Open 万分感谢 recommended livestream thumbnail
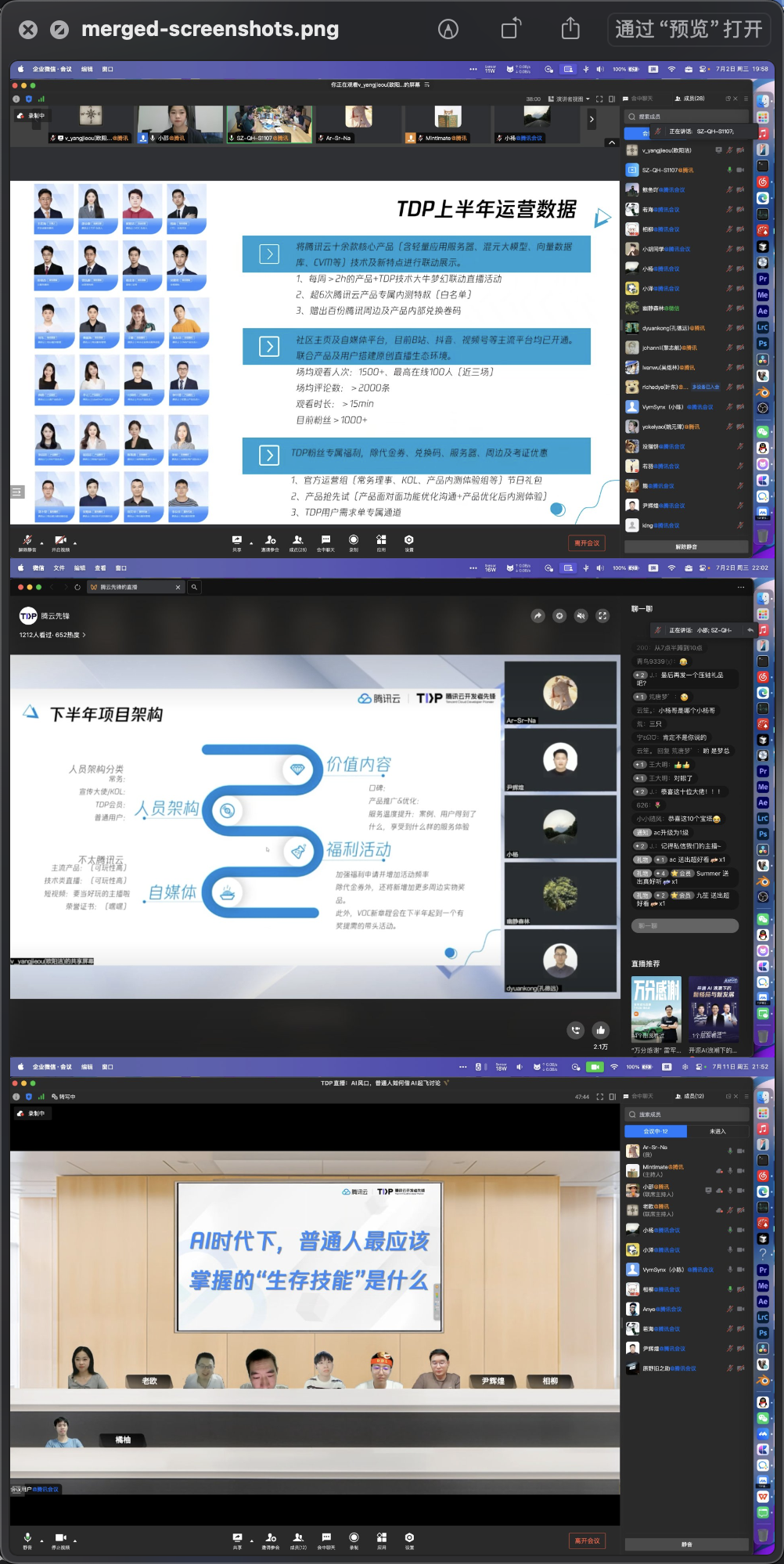This screenshot has height=1564, width=784. [656, 1009]
